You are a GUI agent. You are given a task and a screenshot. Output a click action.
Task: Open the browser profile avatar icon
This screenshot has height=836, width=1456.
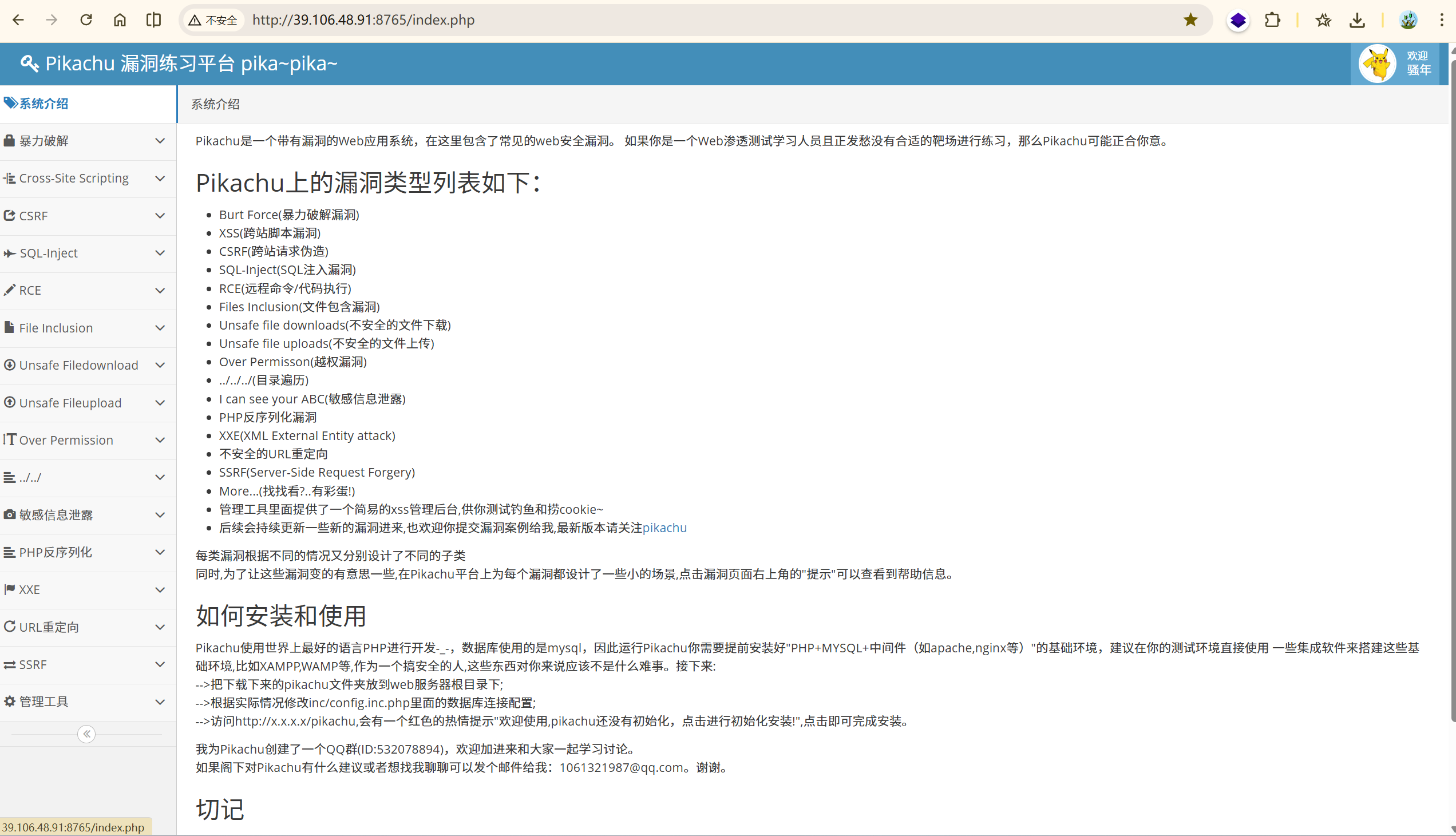(1408, 20)
